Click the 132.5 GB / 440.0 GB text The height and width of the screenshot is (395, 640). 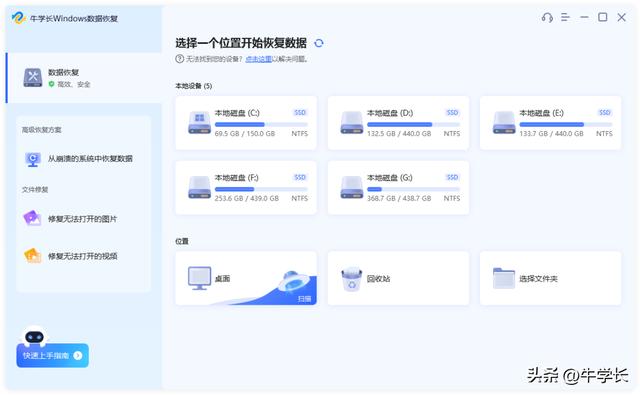click(x=399, y=133)
